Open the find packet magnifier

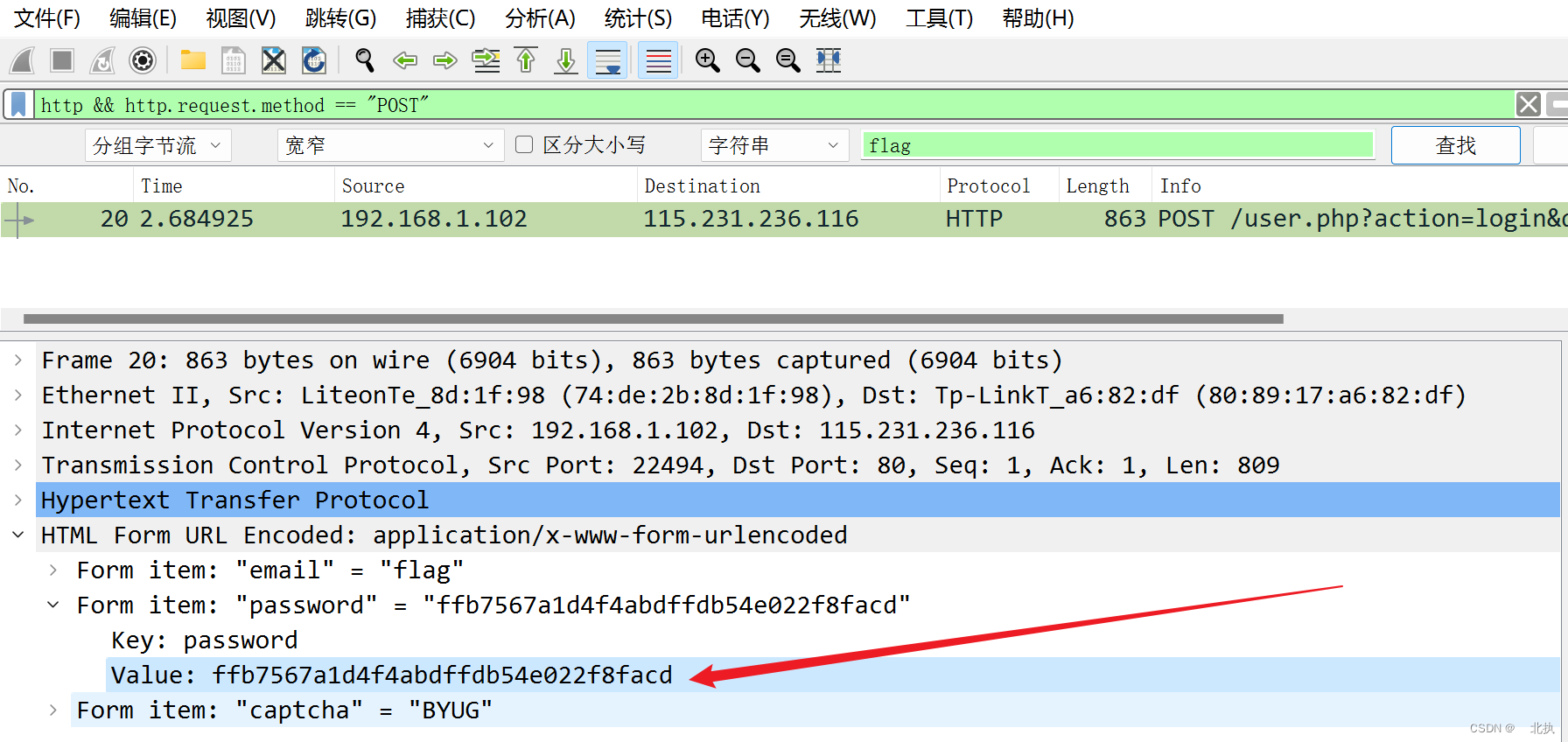pyautogui.click(x=365, y=60)
